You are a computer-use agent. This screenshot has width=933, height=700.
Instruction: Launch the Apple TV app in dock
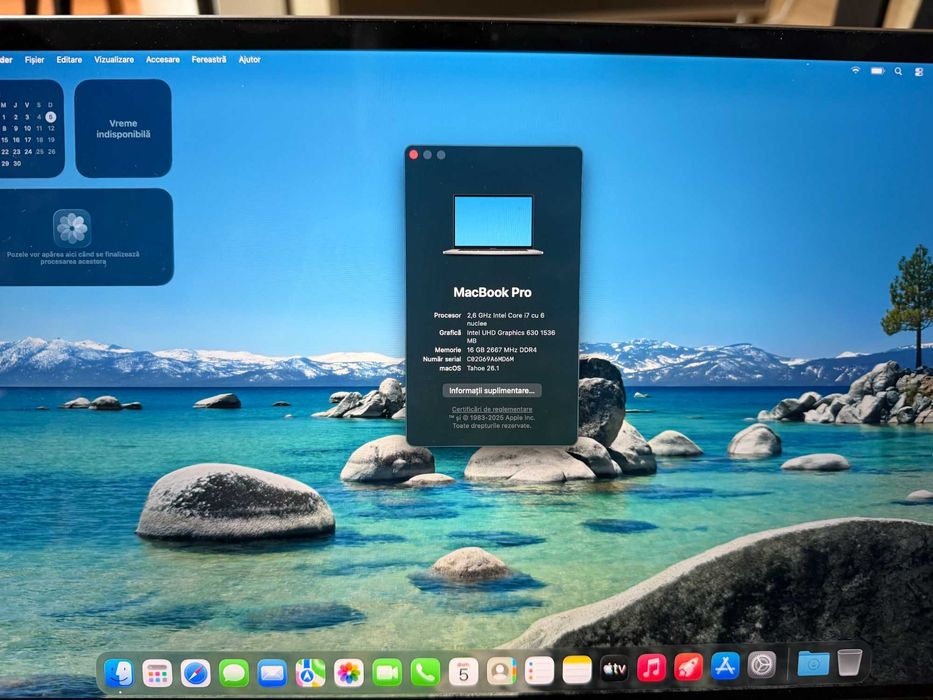[614, 669]
